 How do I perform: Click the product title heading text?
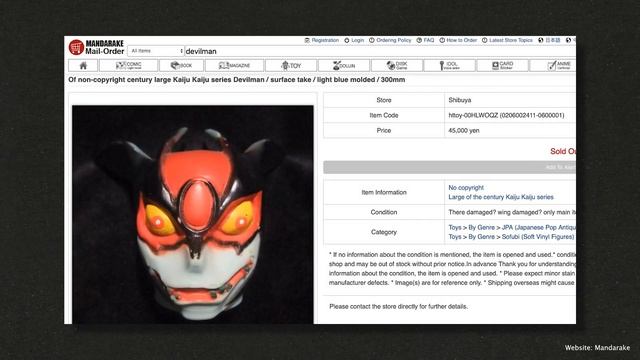pyautogui.click(x=237, y=80)
